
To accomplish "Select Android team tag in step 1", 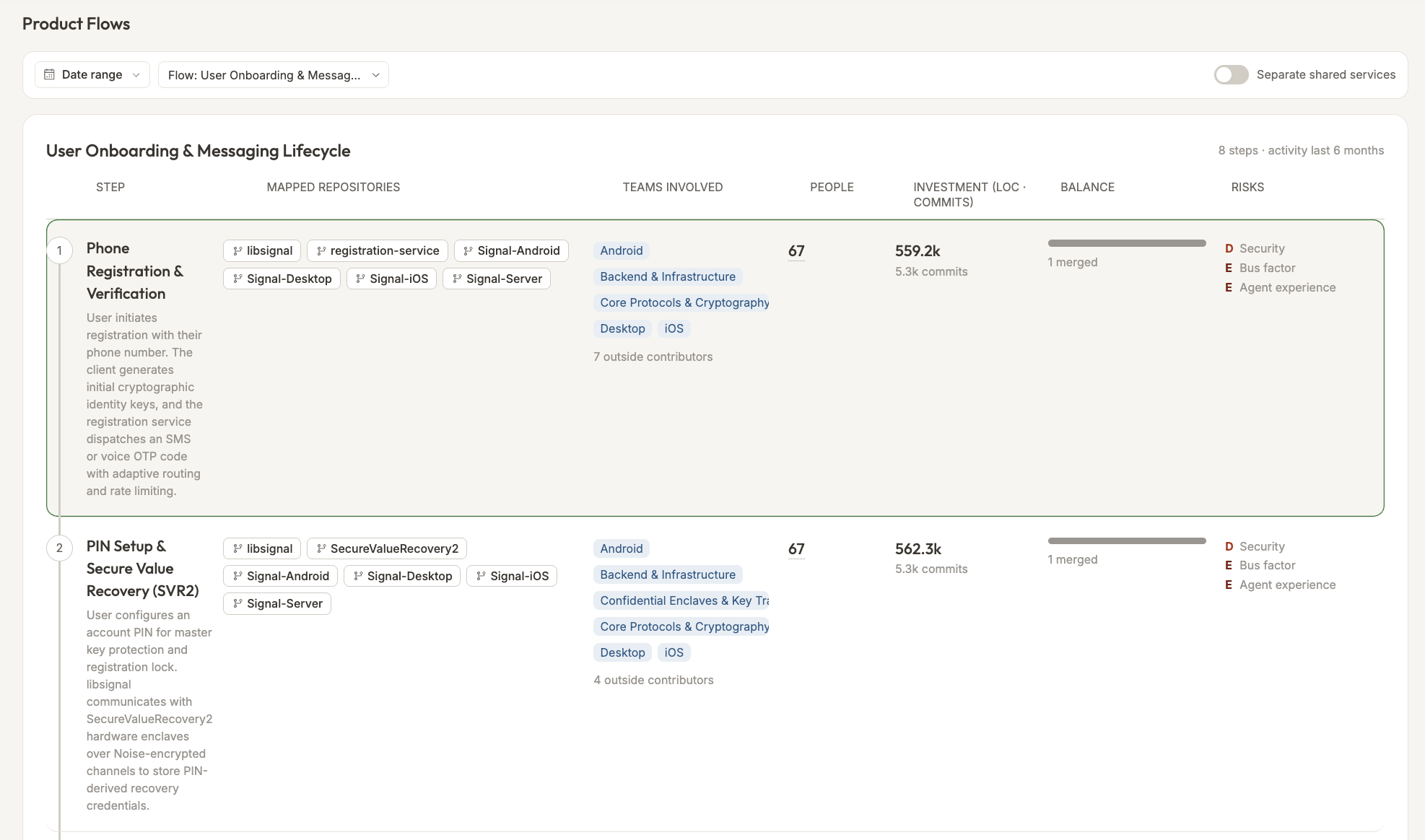I will pos(622,250).
